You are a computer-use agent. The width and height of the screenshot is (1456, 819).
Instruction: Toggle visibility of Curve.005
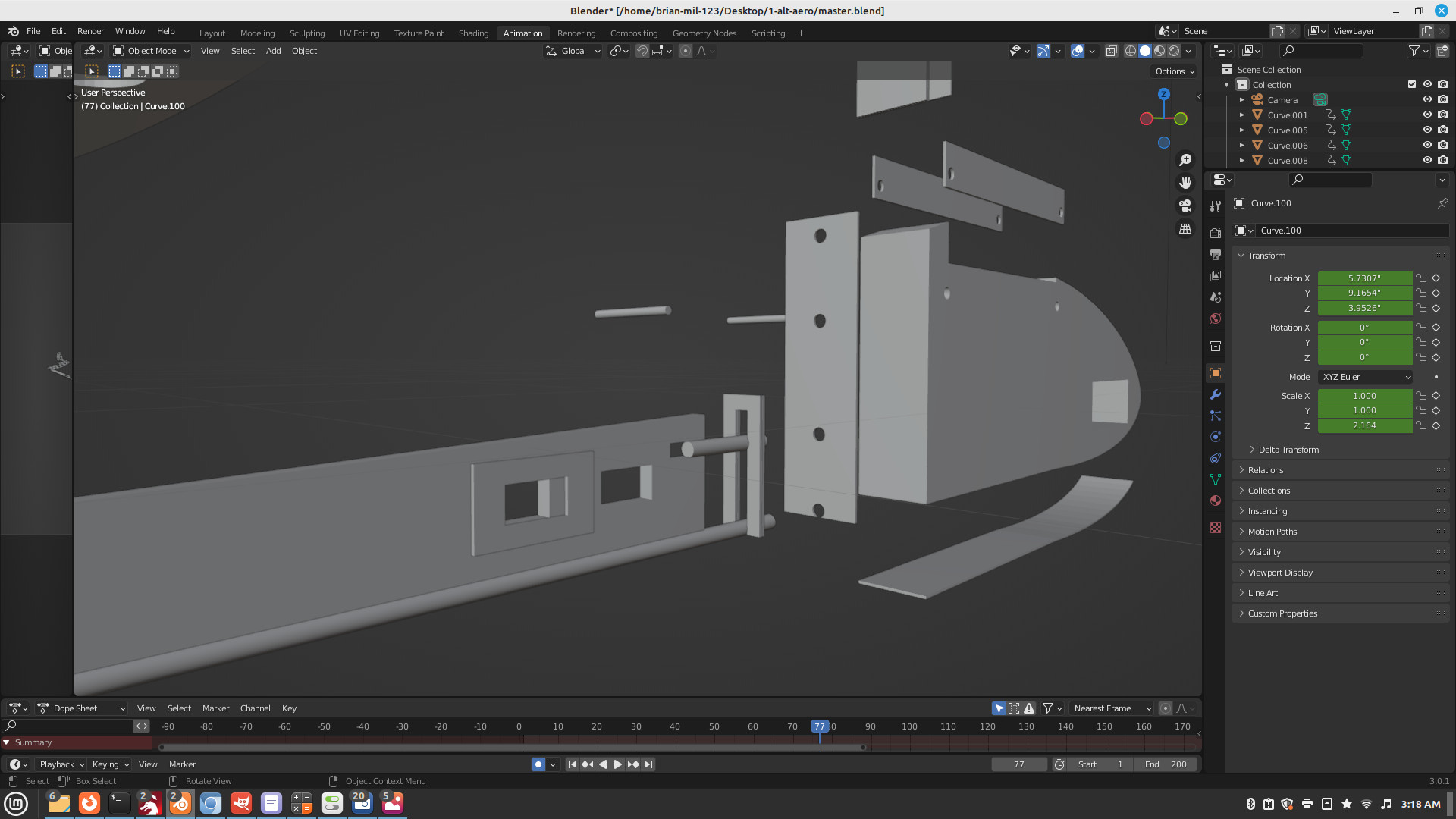coord(1427,130)
